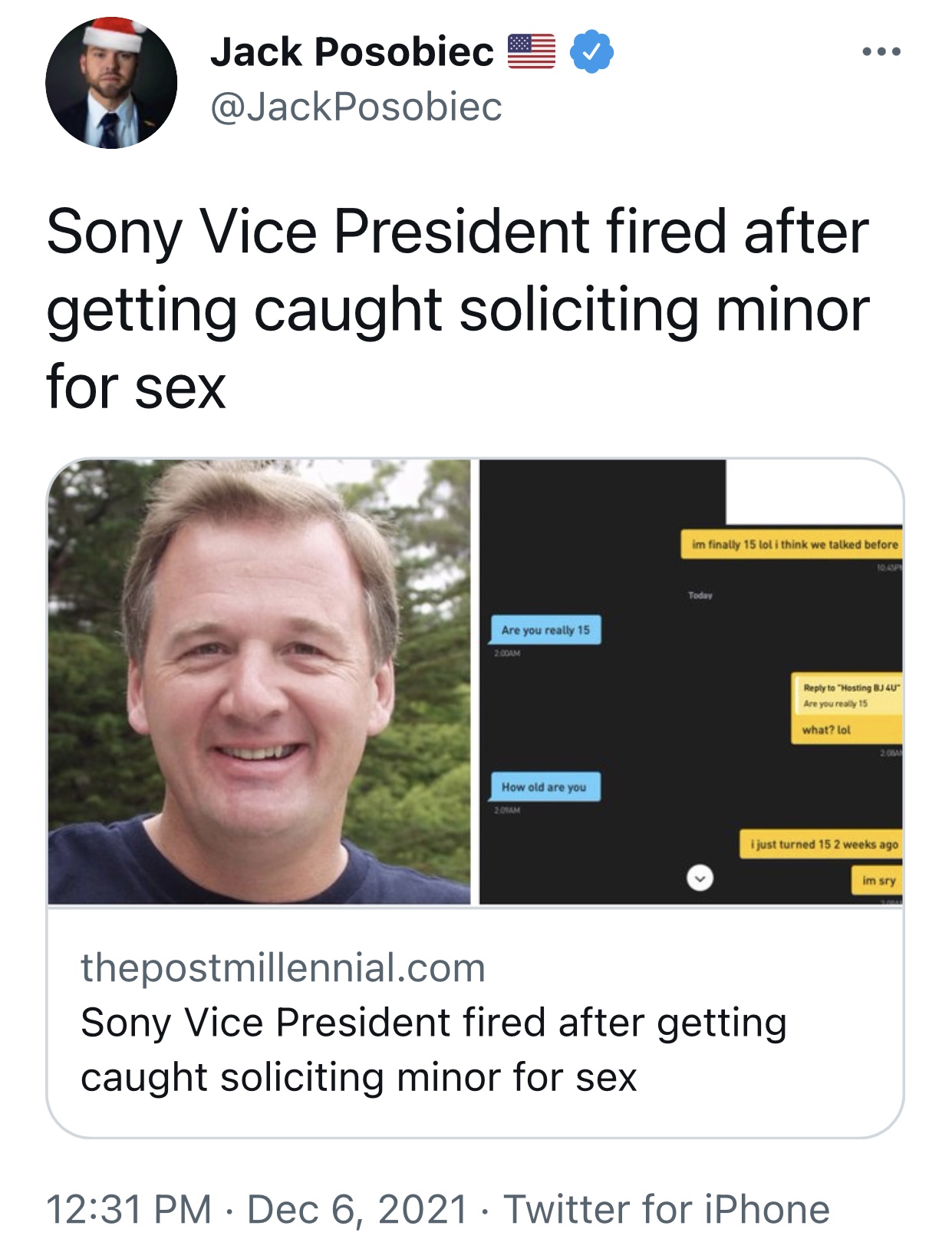
Task: Click the "Jack Posobiec" display name
Action: [x=352, y=52]
